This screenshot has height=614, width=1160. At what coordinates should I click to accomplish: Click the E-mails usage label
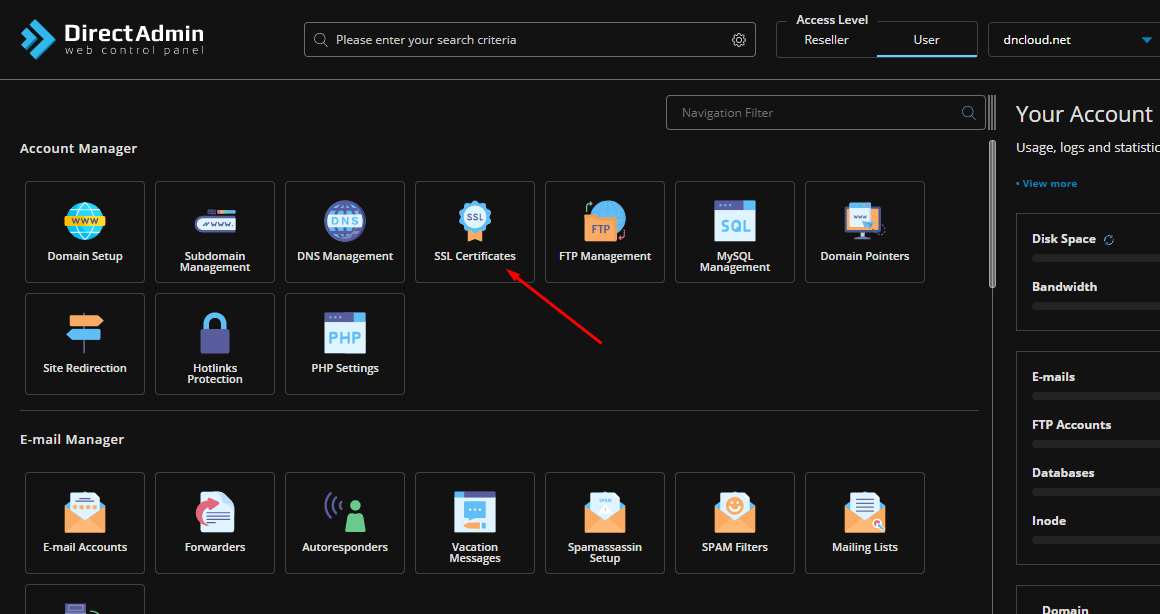1053,377
